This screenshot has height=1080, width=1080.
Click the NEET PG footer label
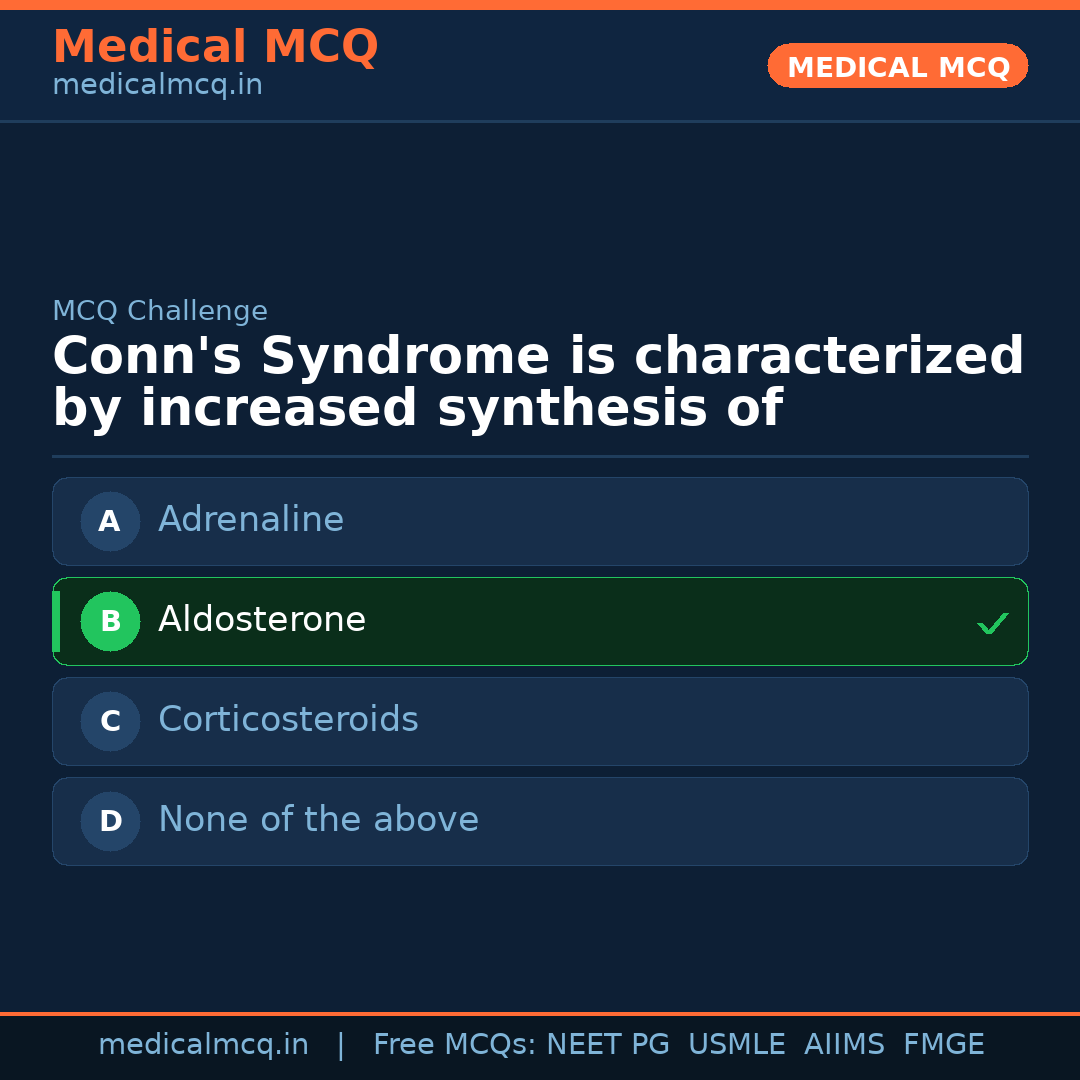click(x=607, y=1044)
